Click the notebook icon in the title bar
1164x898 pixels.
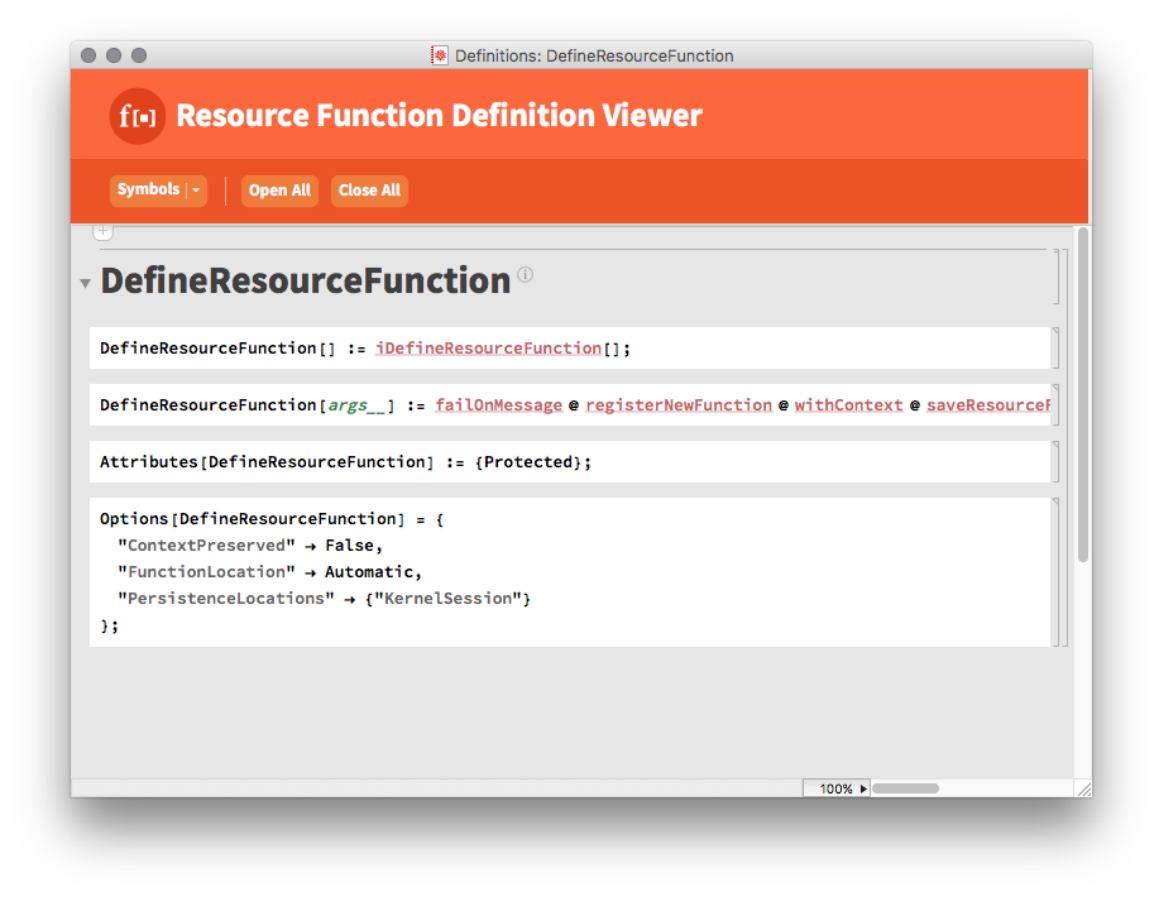coord(440,56)
